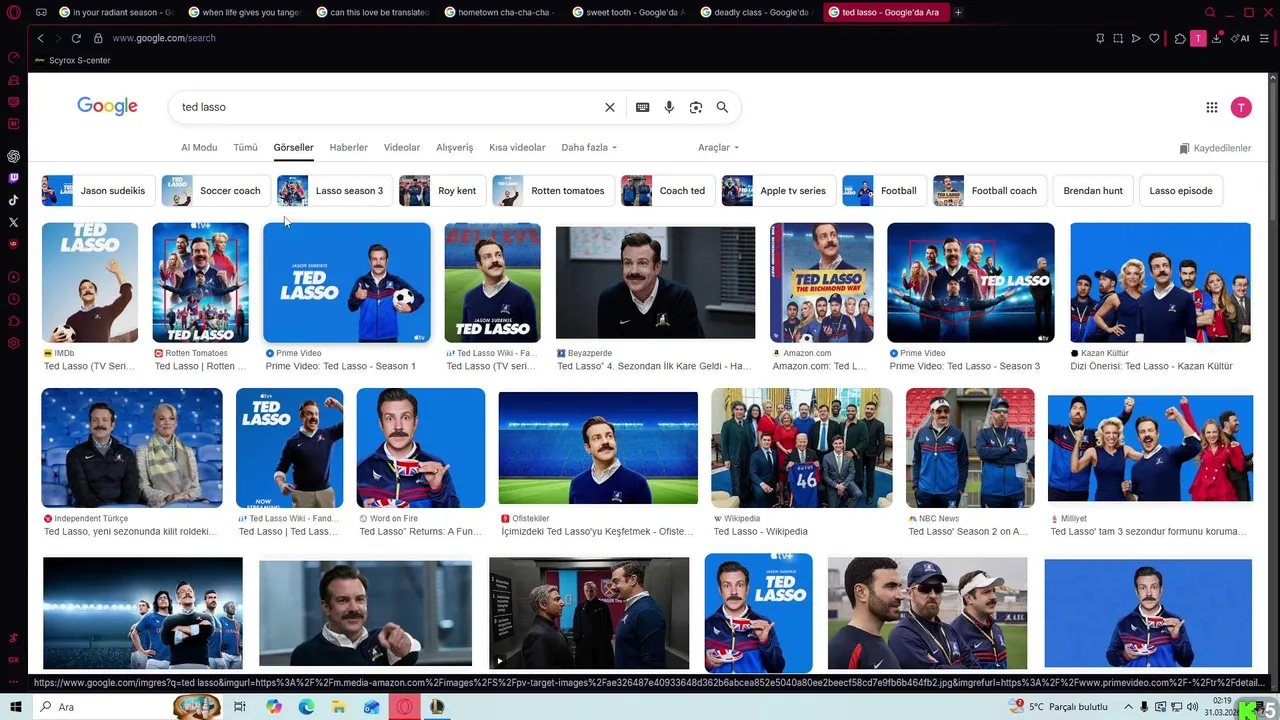
Task: Open NBC News Season 2 thumbnail
Action: click(x=970, y=448)
